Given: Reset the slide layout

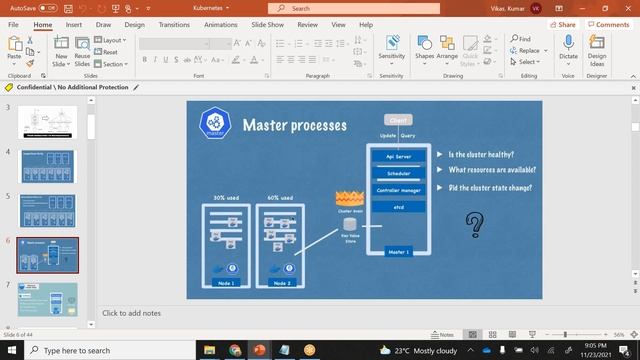Looking at the screenshot, I should pyautogui.click(x=106, y=52).
